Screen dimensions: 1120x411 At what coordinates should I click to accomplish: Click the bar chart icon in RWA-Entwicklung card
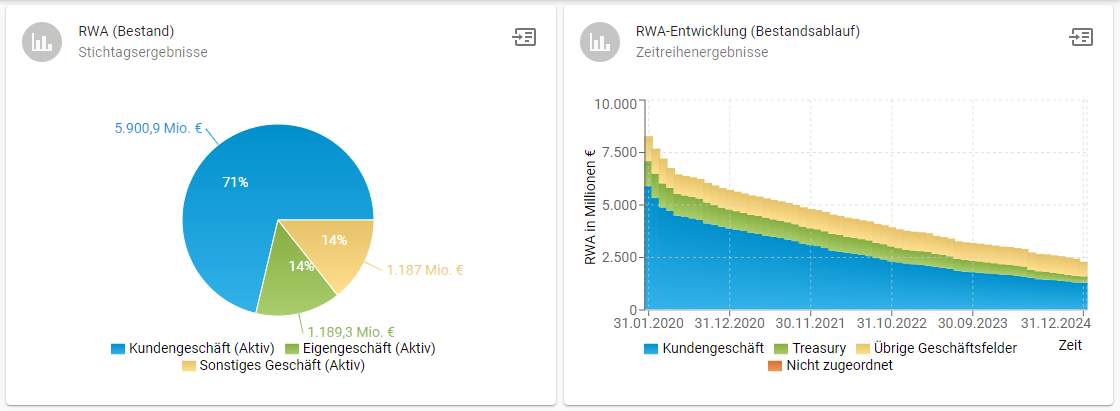[x=600, y=42]
